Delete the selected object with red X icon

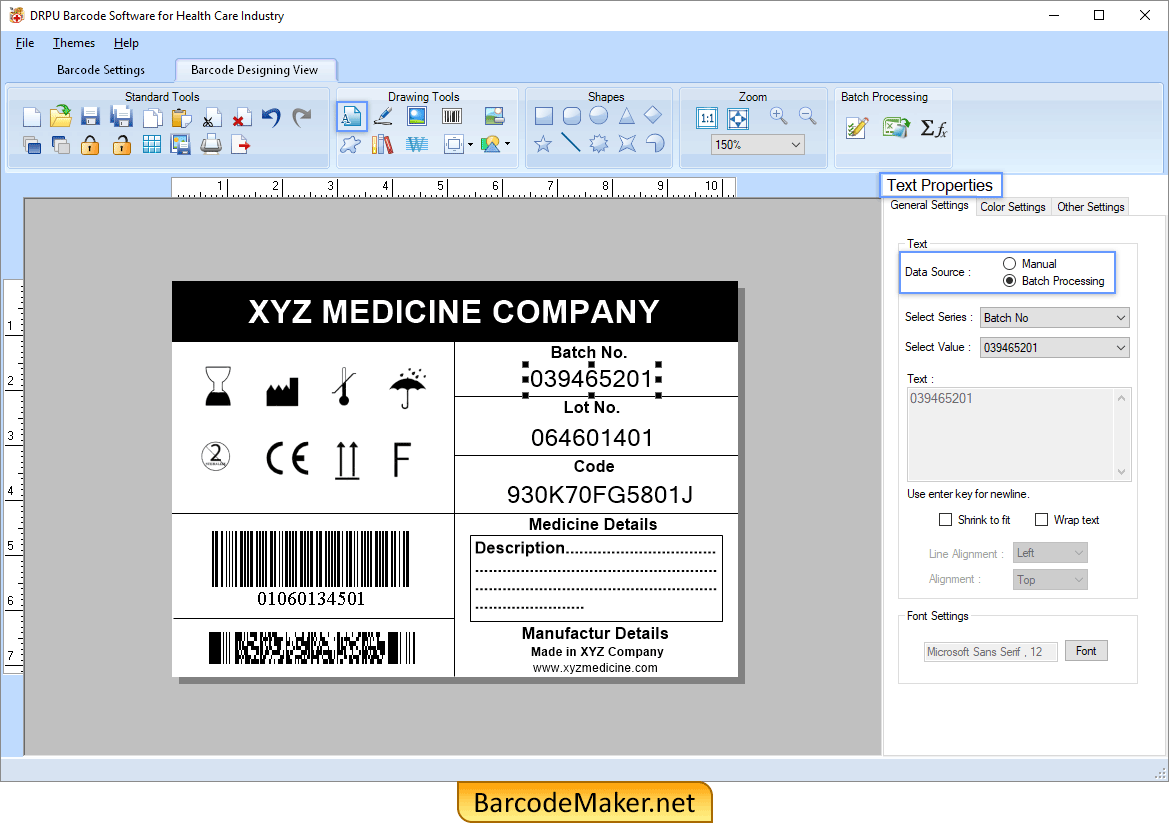pos(241,118)
